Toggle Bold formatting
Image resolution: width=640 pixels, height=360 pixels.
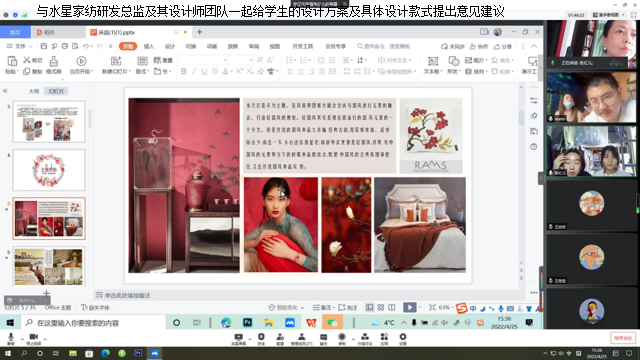coord(184,71)
